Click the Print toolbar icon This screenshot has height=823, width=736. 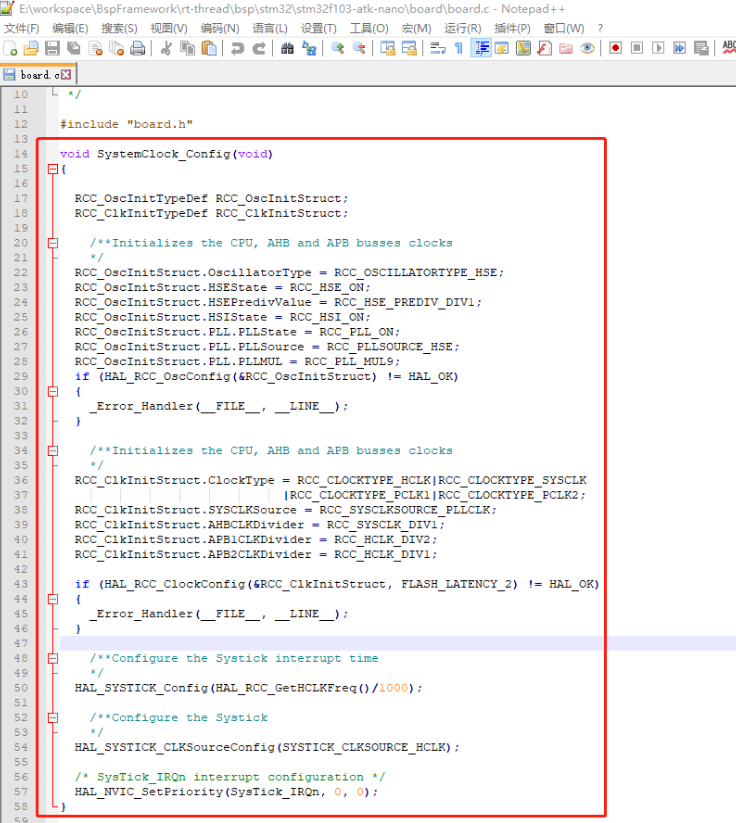[x=138, y=48]
